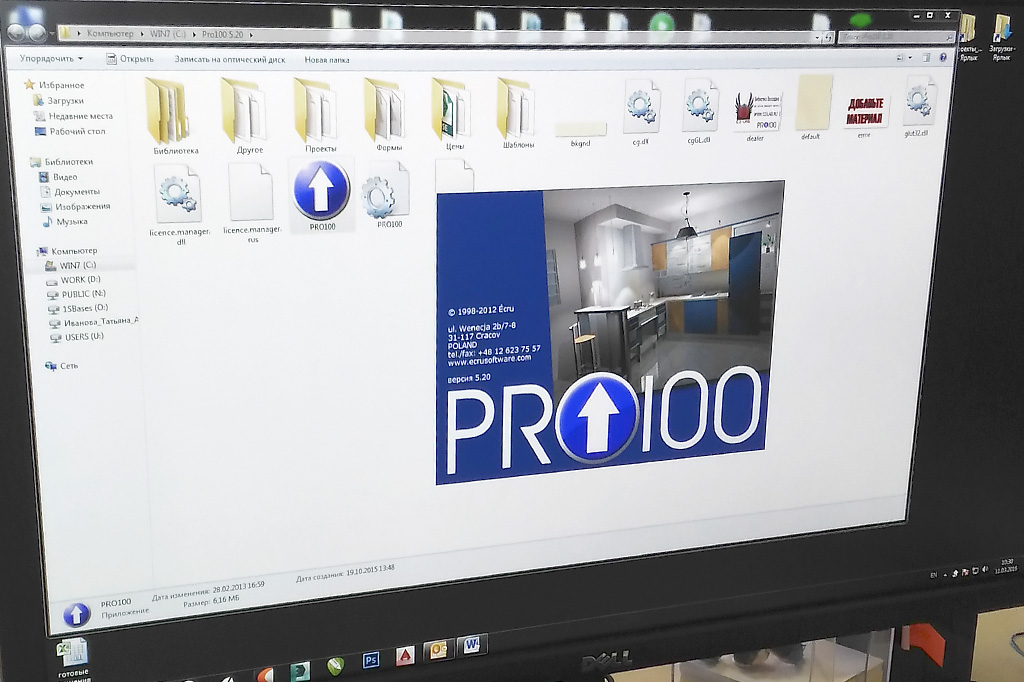Select the bkgnd image file
The width and height of the screenshot is (1024, 682).
tap(580, 134)
